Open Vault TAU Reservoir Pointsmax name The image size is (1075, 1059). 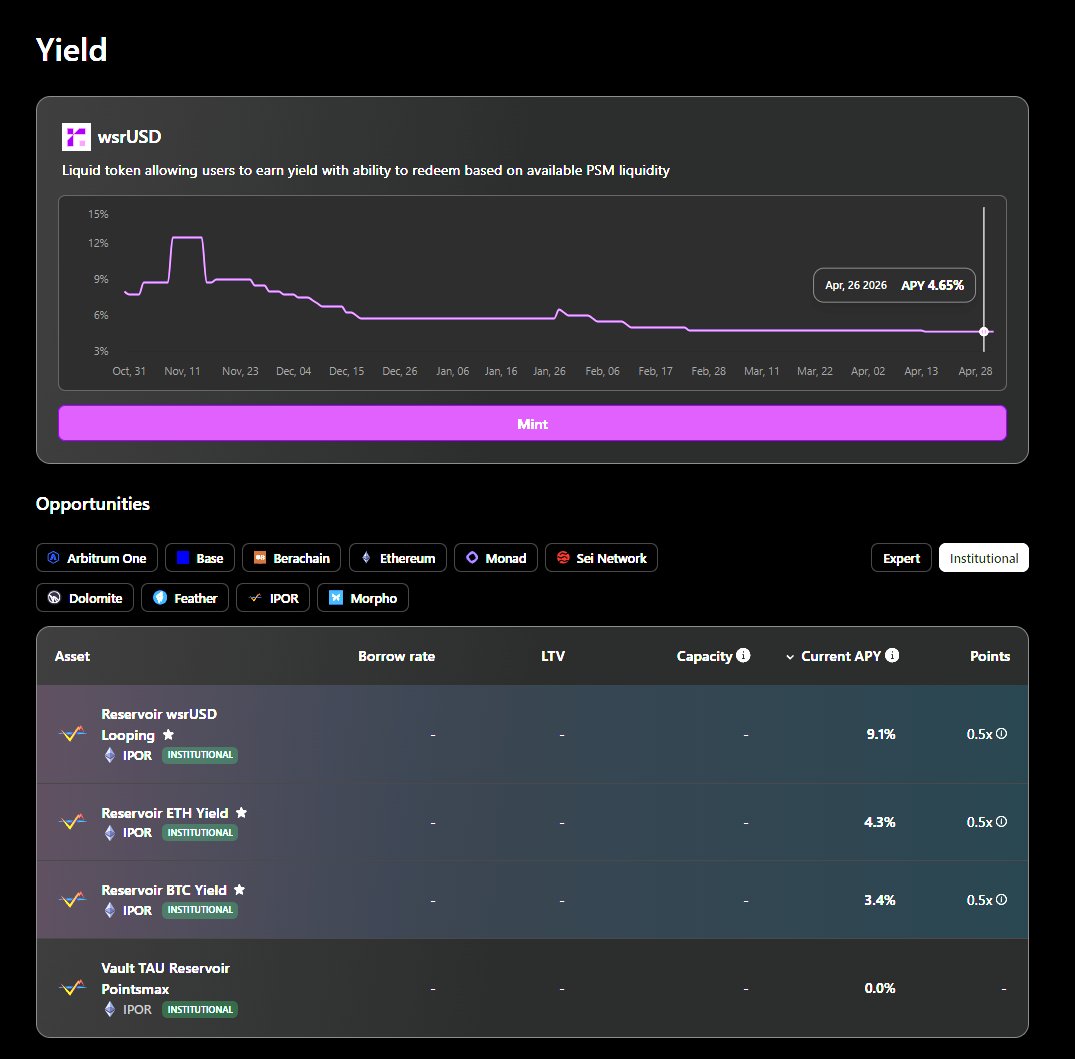point(165,978)
